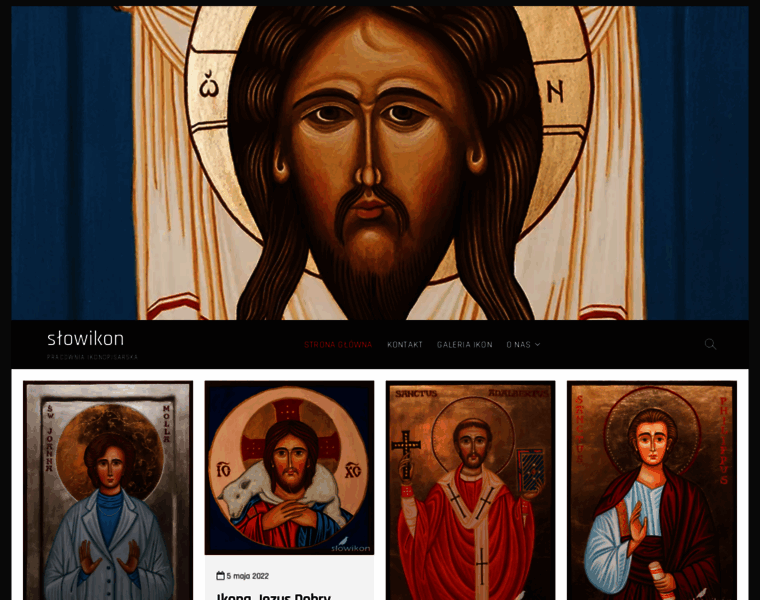Click the słowikon site title
This screenshot has width=760, height=600.
[x=85, y=338]
